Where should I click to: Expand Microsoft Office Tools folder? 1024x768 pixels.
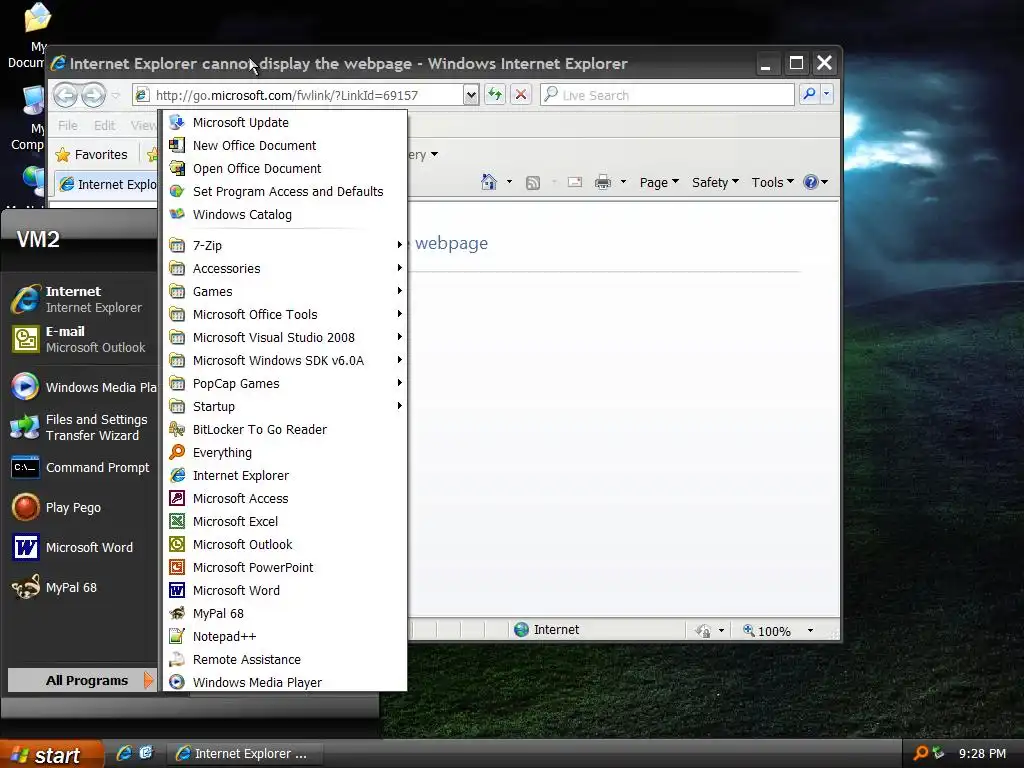pos(285,314)
